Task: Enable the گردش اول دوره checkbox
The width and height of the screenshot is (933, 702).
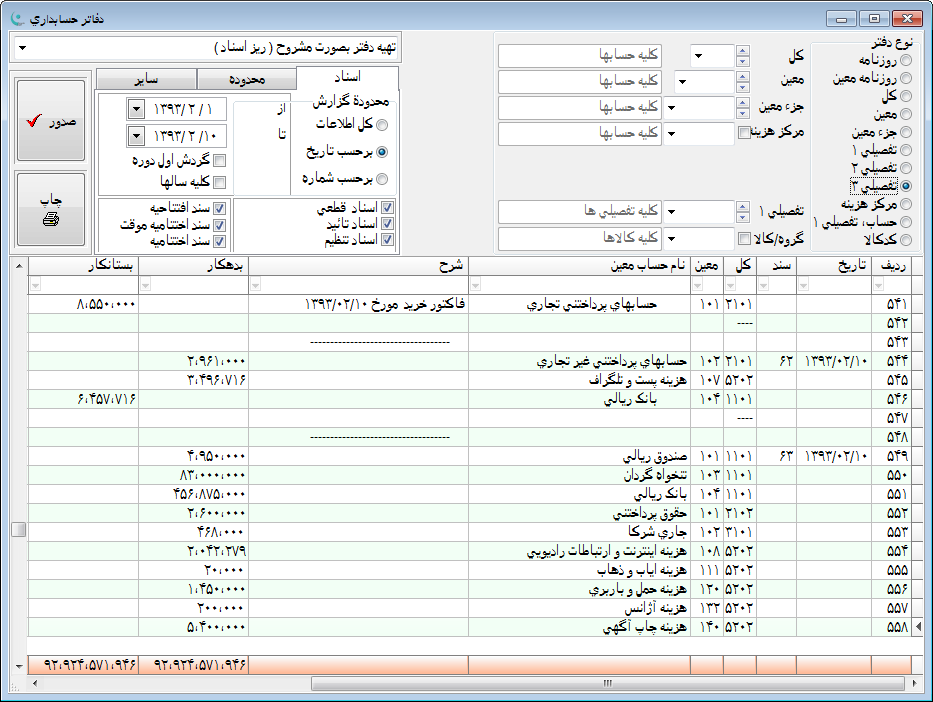Action: point(220,160)
